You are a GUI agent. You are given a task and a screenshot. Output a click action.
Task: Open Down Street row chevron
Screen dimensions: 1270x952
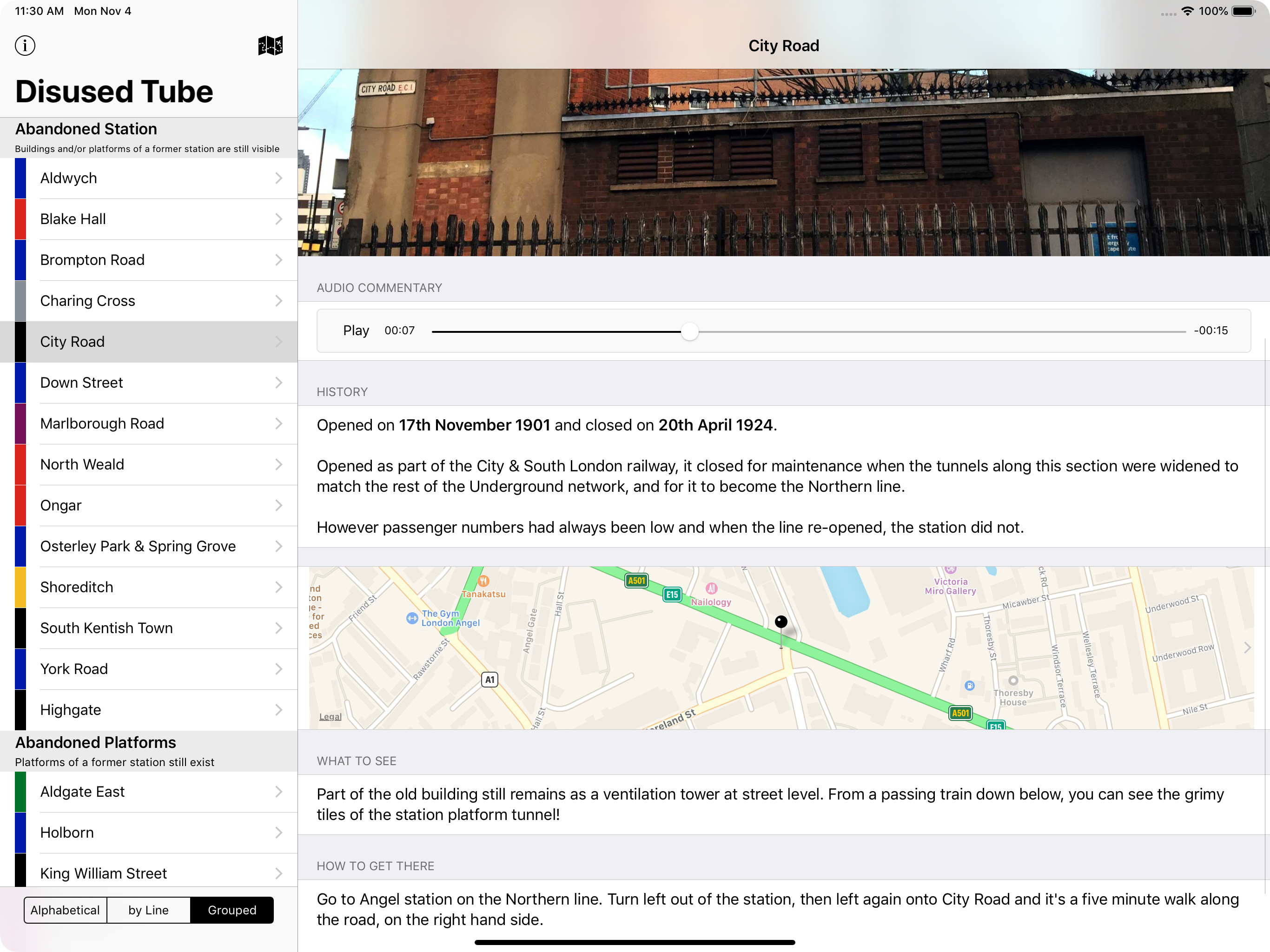278,383
